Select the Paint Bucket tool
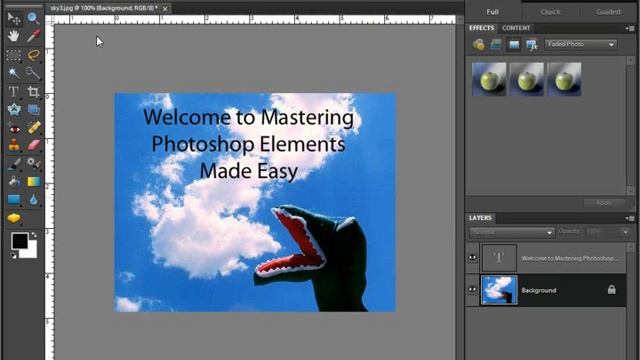Viewport: 640px width, 360px height. tap(13, 181)
